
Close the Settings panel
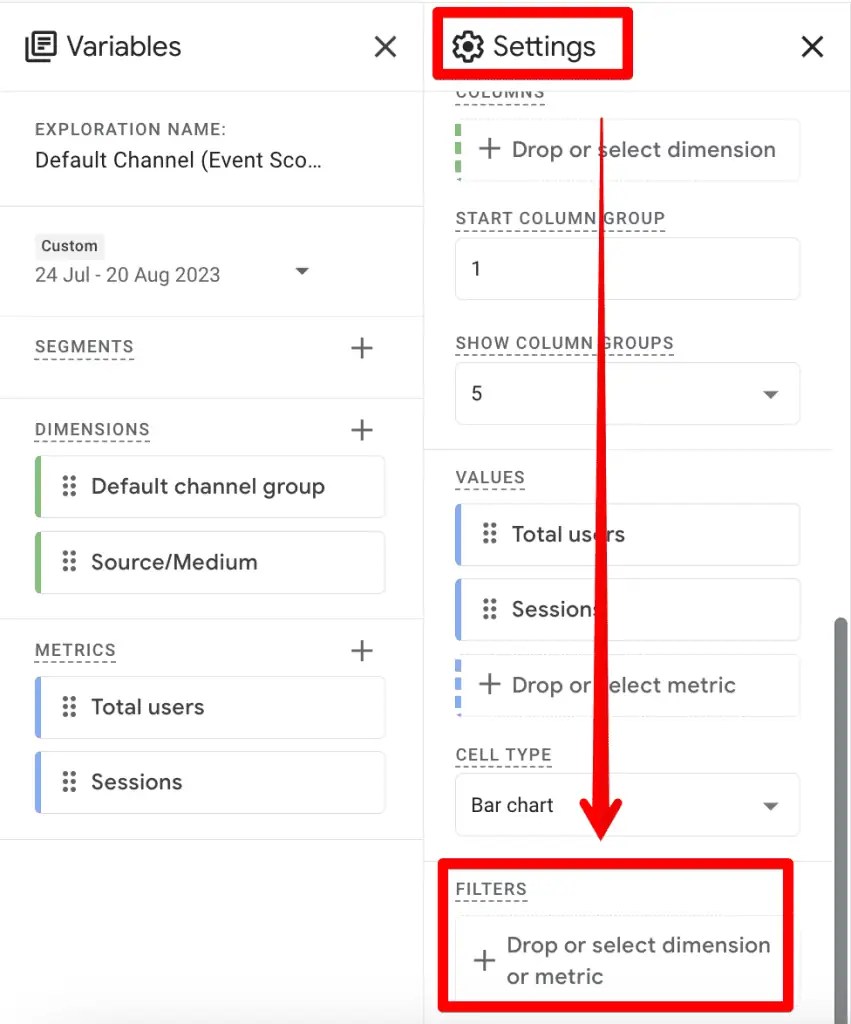pyautogui.click(x=812, y=47)
